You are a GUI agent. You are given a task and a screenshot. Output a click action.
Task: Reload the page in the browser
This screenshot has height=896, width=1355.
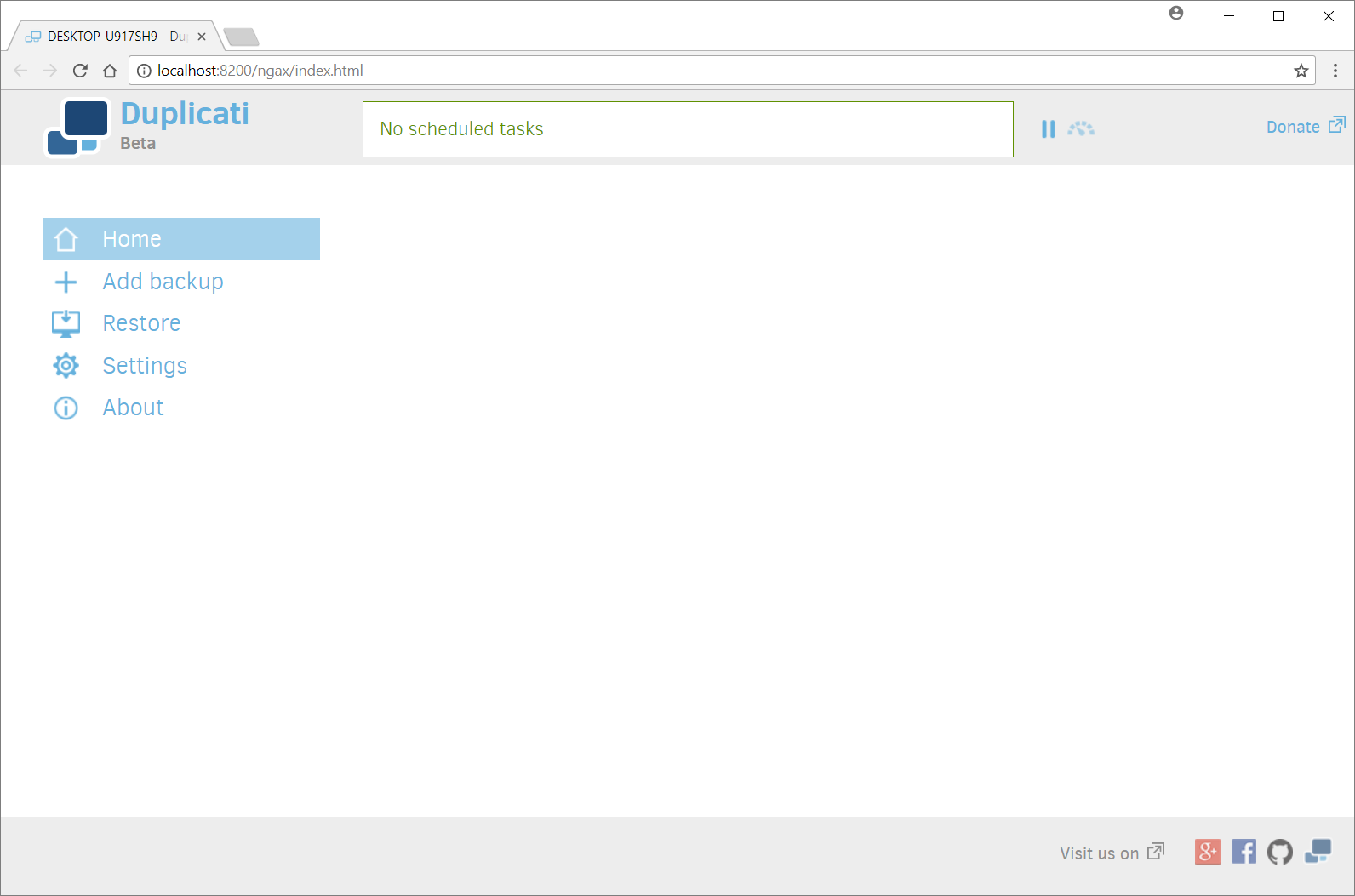[80, 71]
